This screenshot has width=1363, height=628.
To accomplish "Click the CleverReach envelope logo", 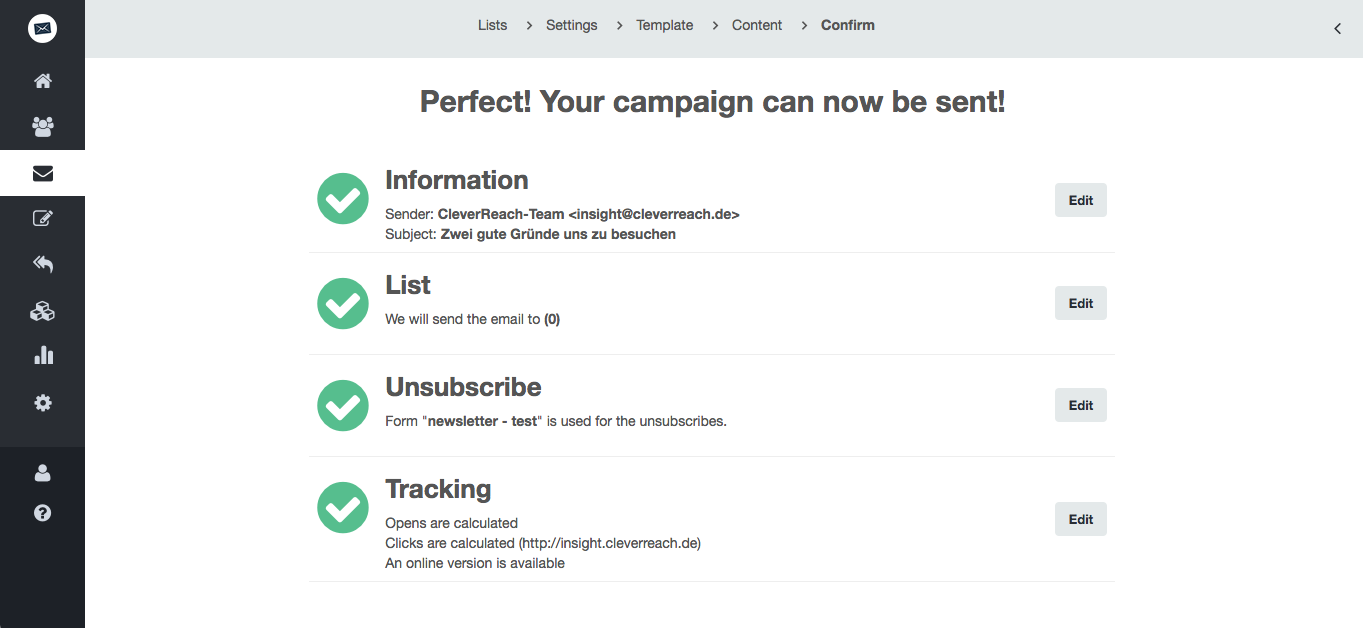I will click(x=42, y=29).
